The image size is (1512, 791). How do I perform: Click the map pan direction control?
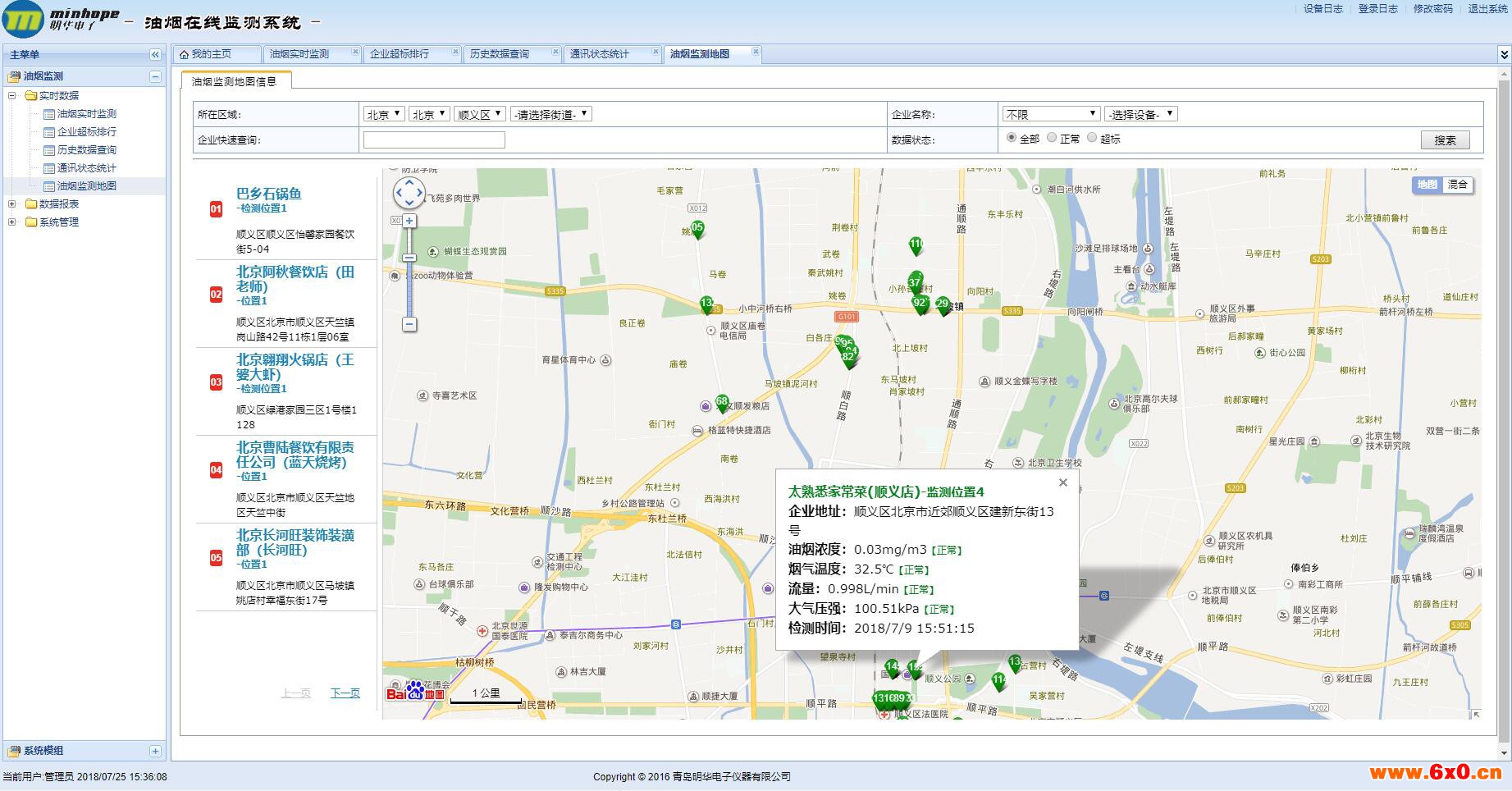click(x=409, y=194)
